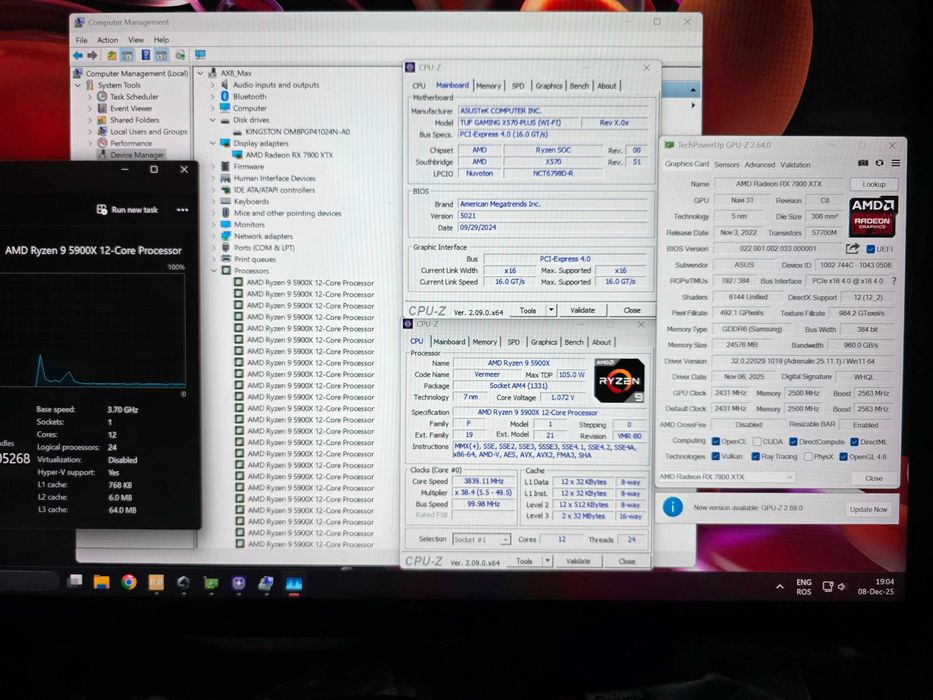The height and width of the screenshot is (700, 933).
Task: Click the blue Help question mark toolbar icon
Action: (x=146, y=55)
